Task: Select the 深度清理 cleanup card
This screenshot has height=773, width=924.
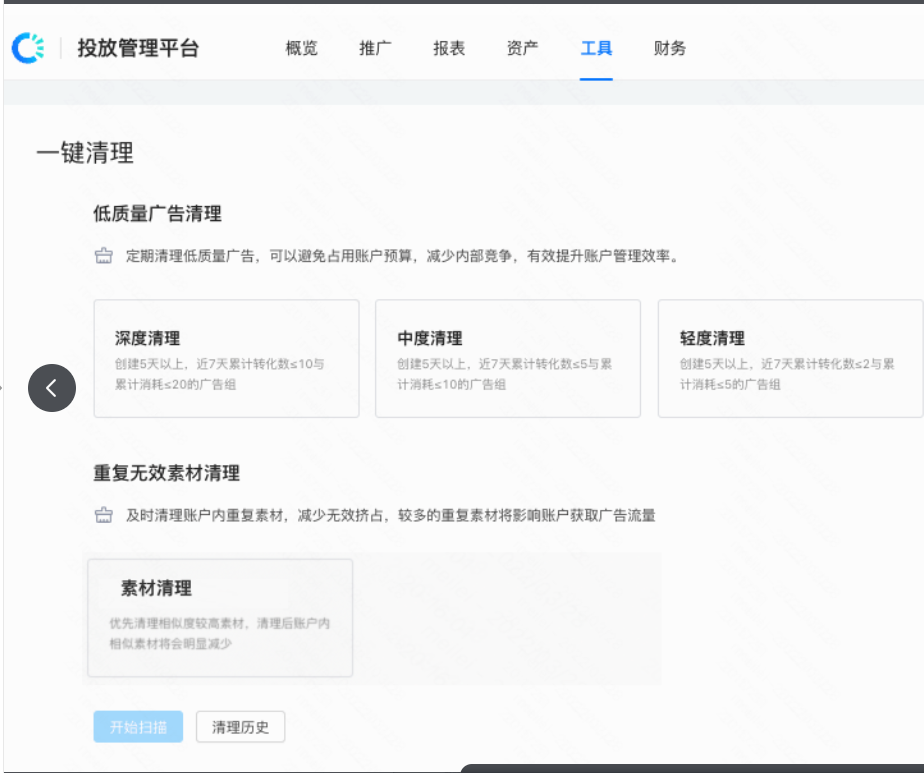Action: coord(225,360)
